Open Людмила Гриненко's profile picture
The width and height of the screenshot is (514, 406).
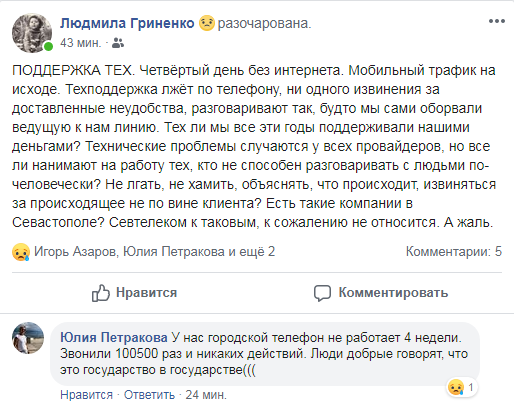pos(32,33)
